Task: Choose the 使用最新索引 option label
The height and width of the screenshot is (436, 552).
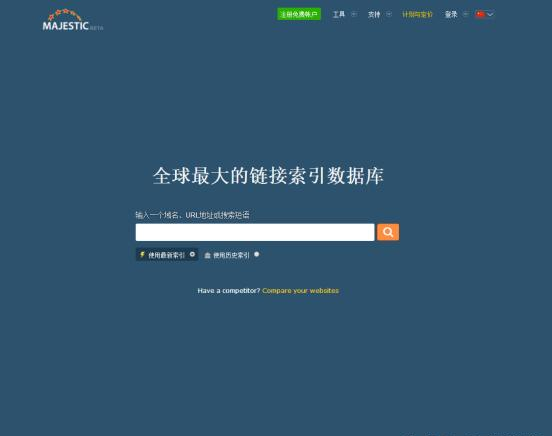Action: (166, 255)
